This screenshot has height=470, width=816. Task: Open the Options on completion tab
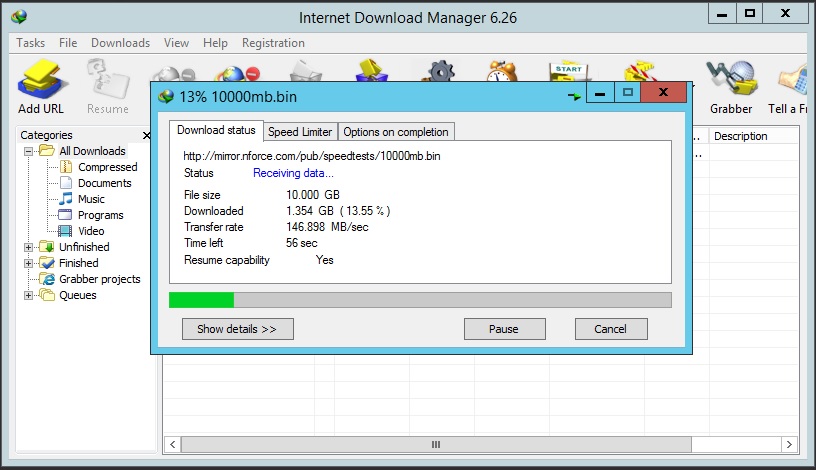[396, 132]
